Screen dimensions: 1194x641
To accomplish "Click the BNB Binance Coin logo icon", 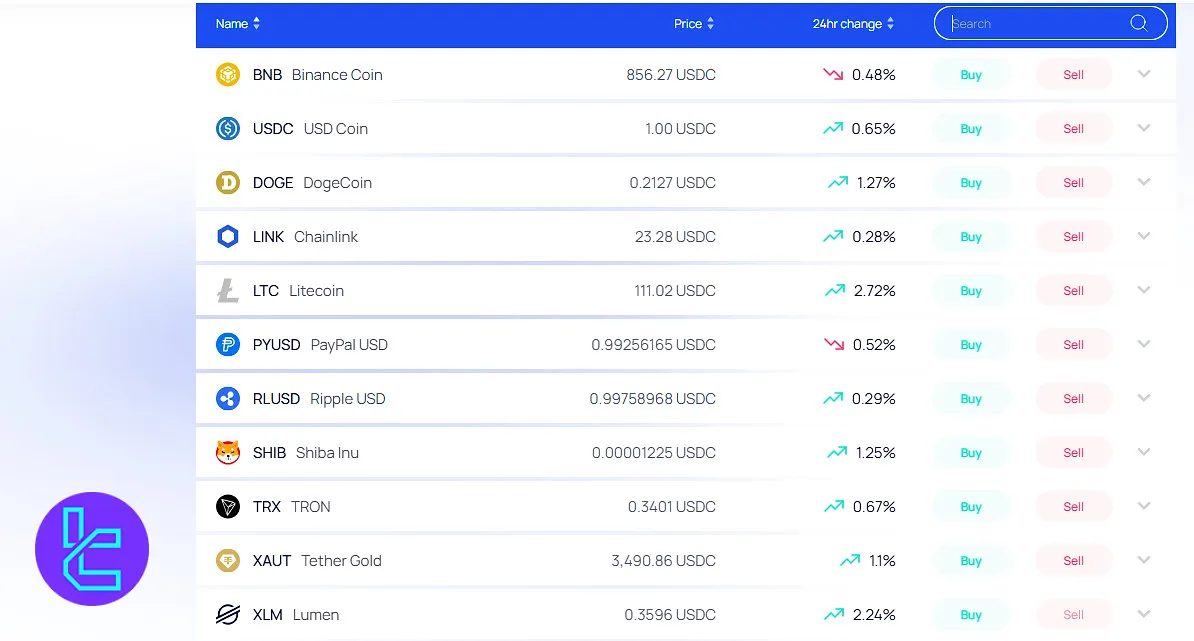I will (x=228, y=75).
